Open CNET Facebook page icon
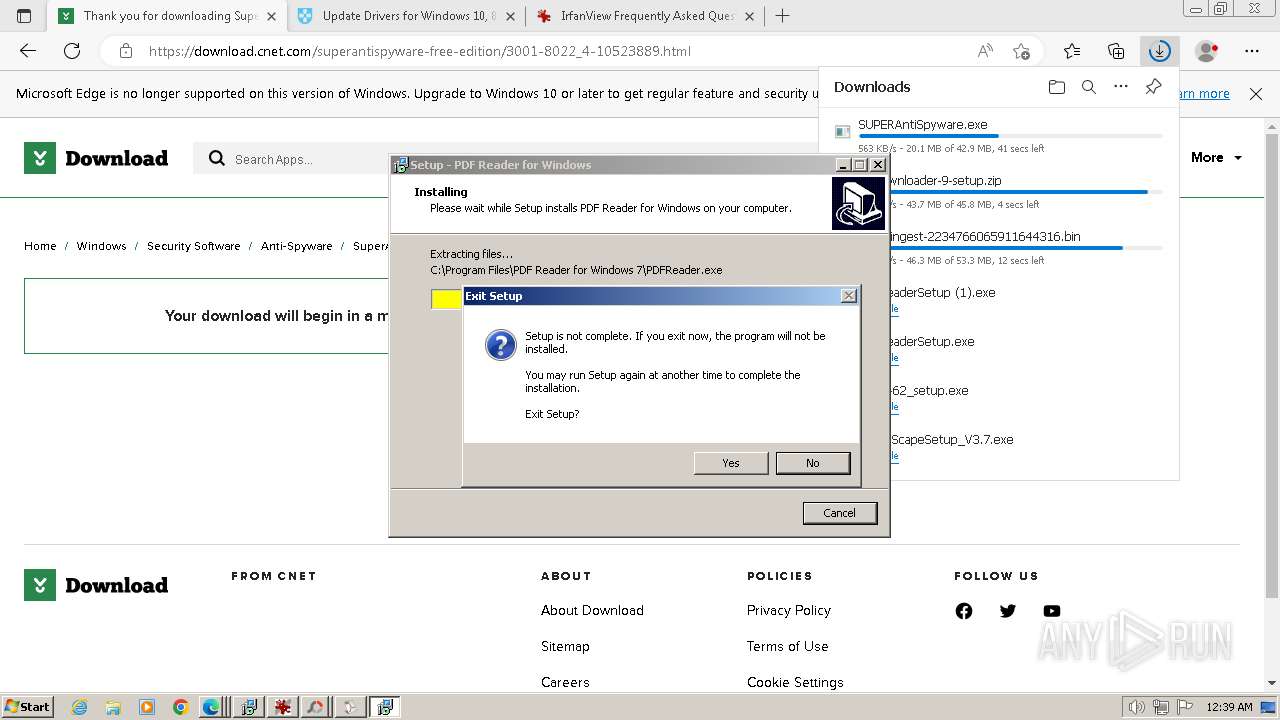The height and width of the screenshot is (720, 1280). point(964,611)
